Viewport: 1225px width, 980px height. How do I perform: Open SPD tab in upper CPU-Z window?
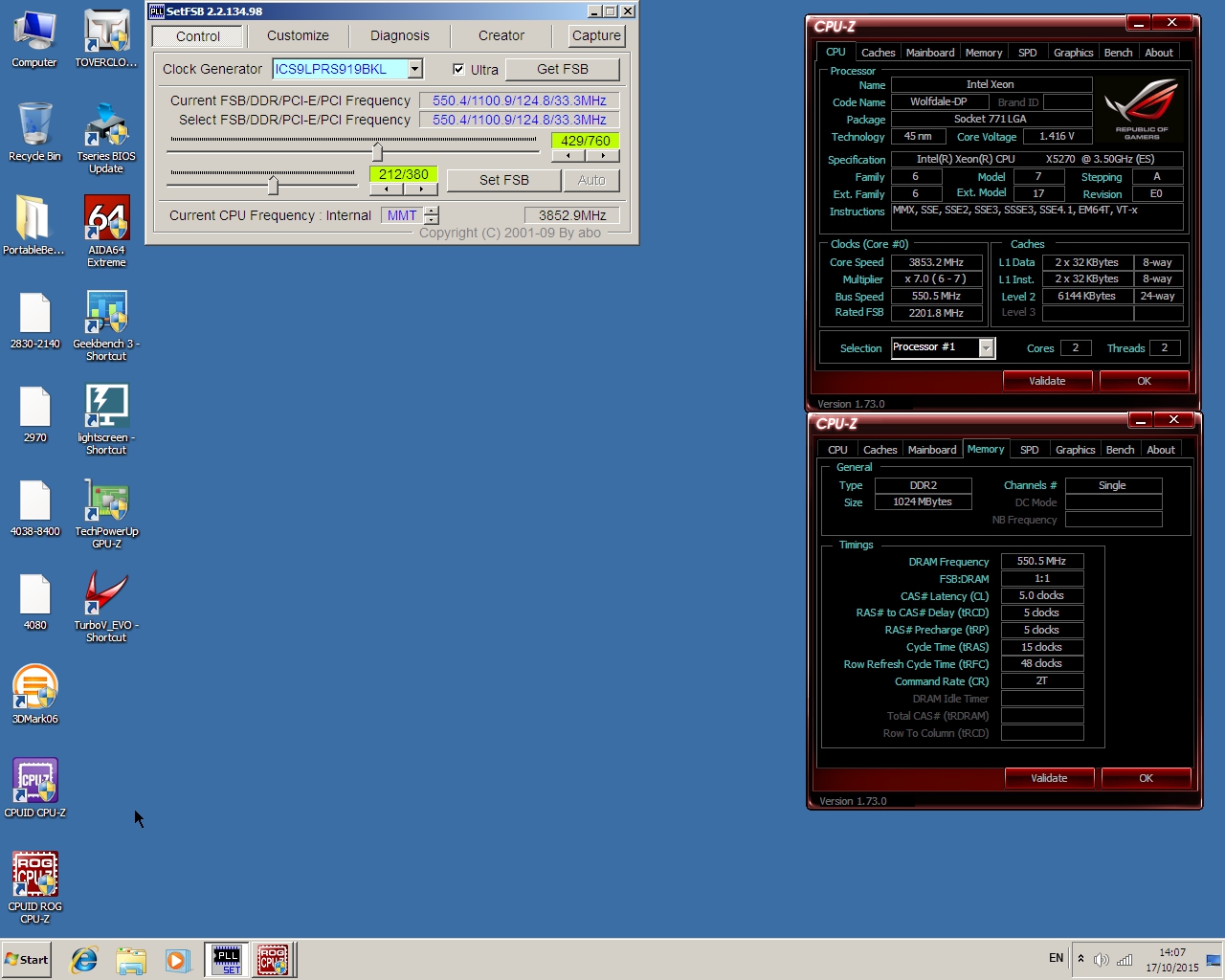tap(1027, 53)
